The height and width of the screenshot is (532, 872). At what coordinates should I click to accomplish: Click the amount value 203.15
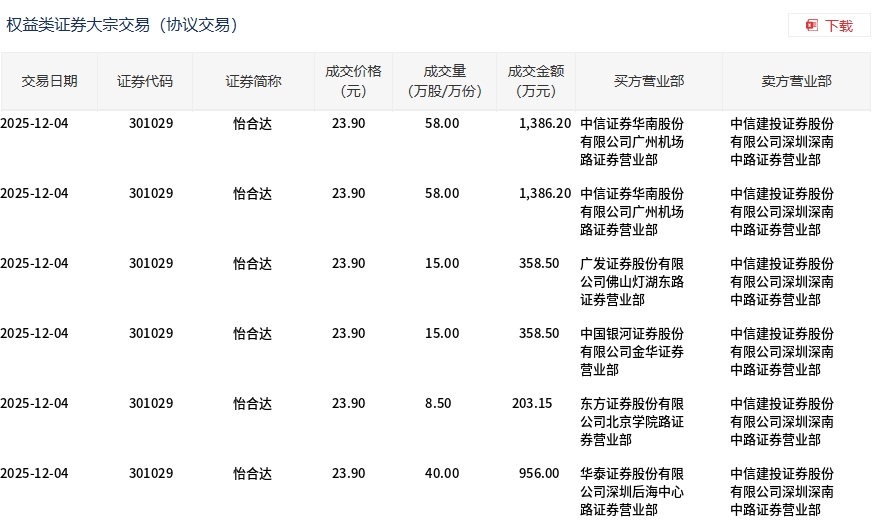tap(532, 403)
